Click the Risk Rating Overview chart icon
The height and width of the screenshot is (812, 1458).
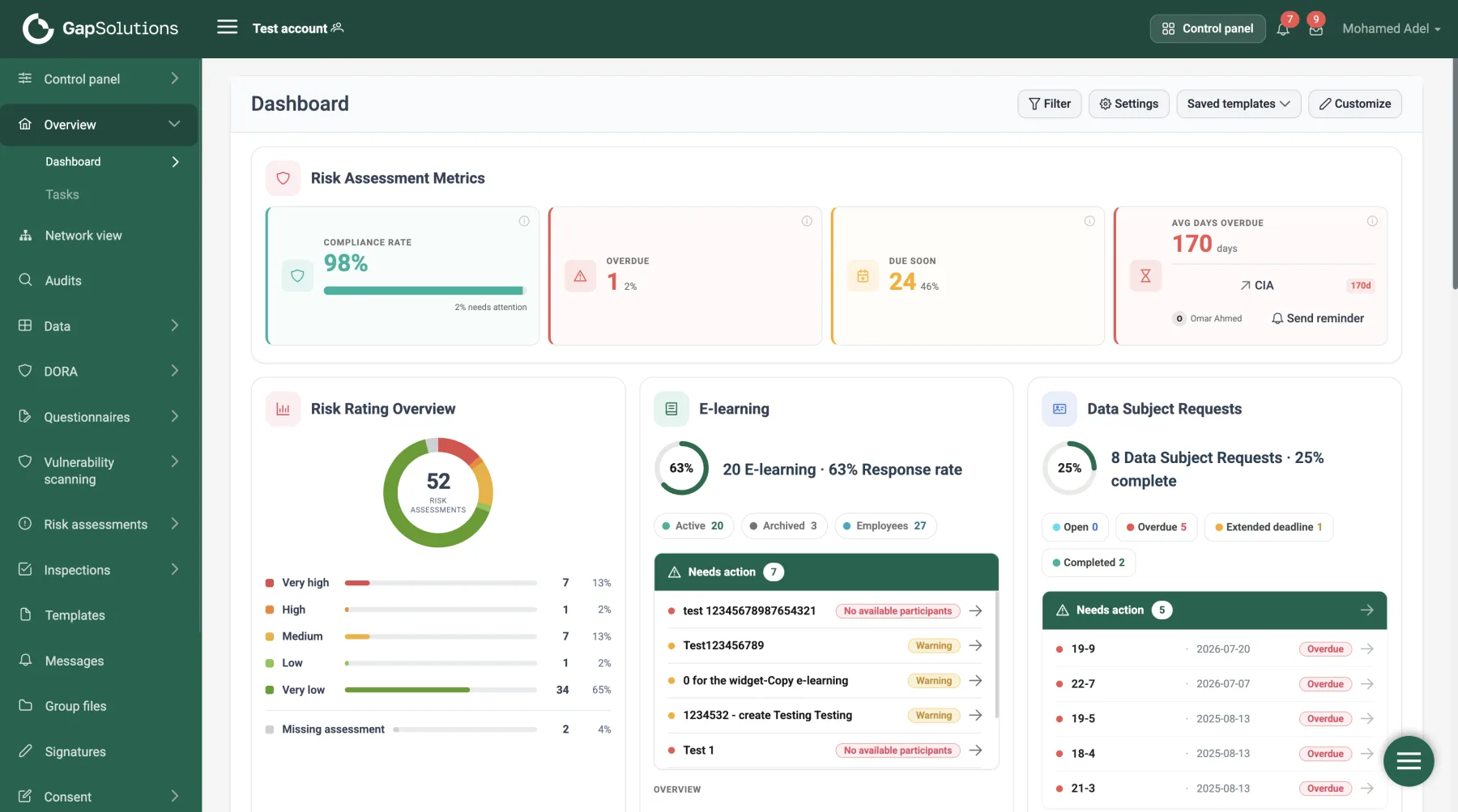(x=283, y=409)
